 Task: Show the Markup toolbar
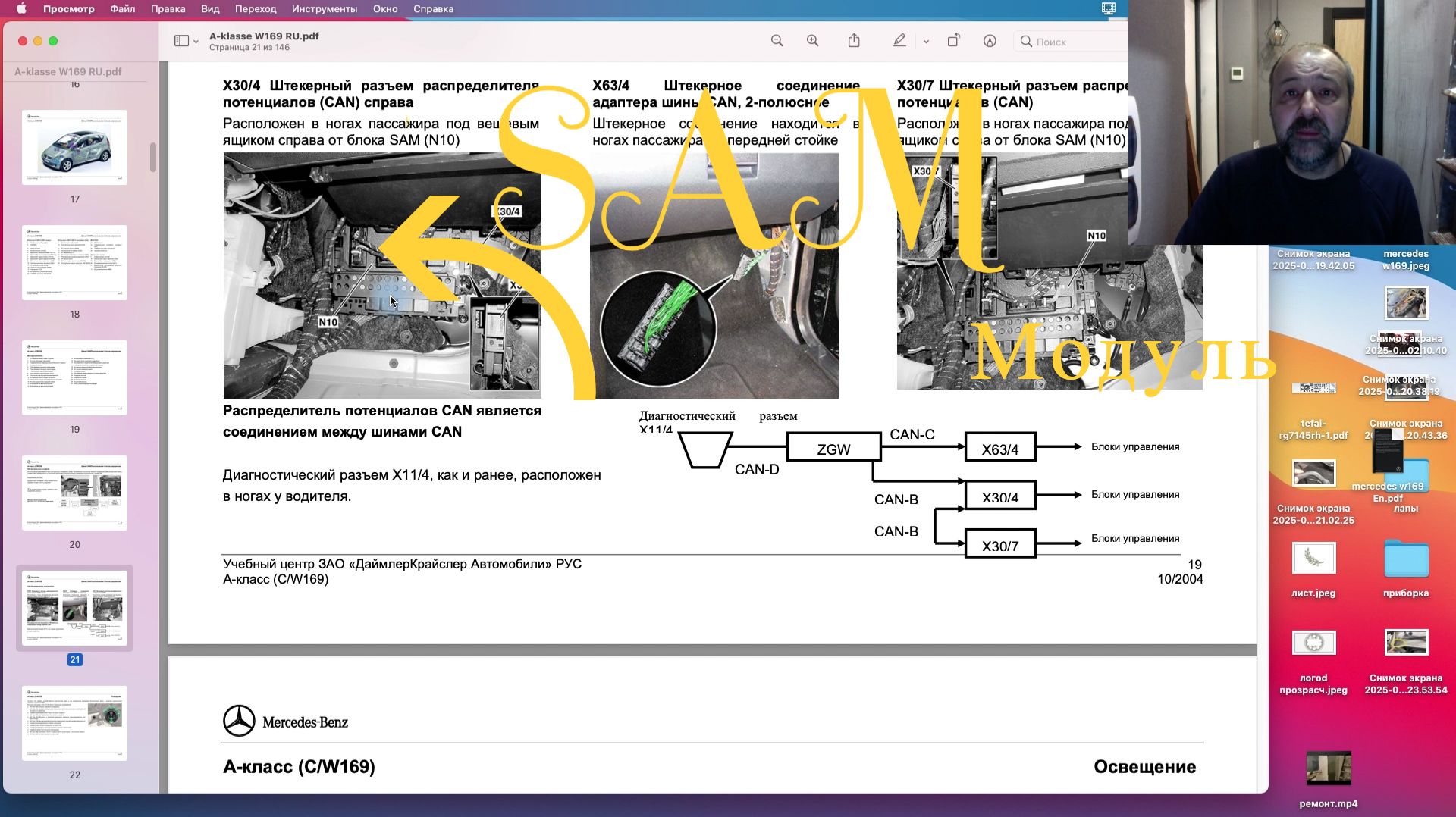990,41
